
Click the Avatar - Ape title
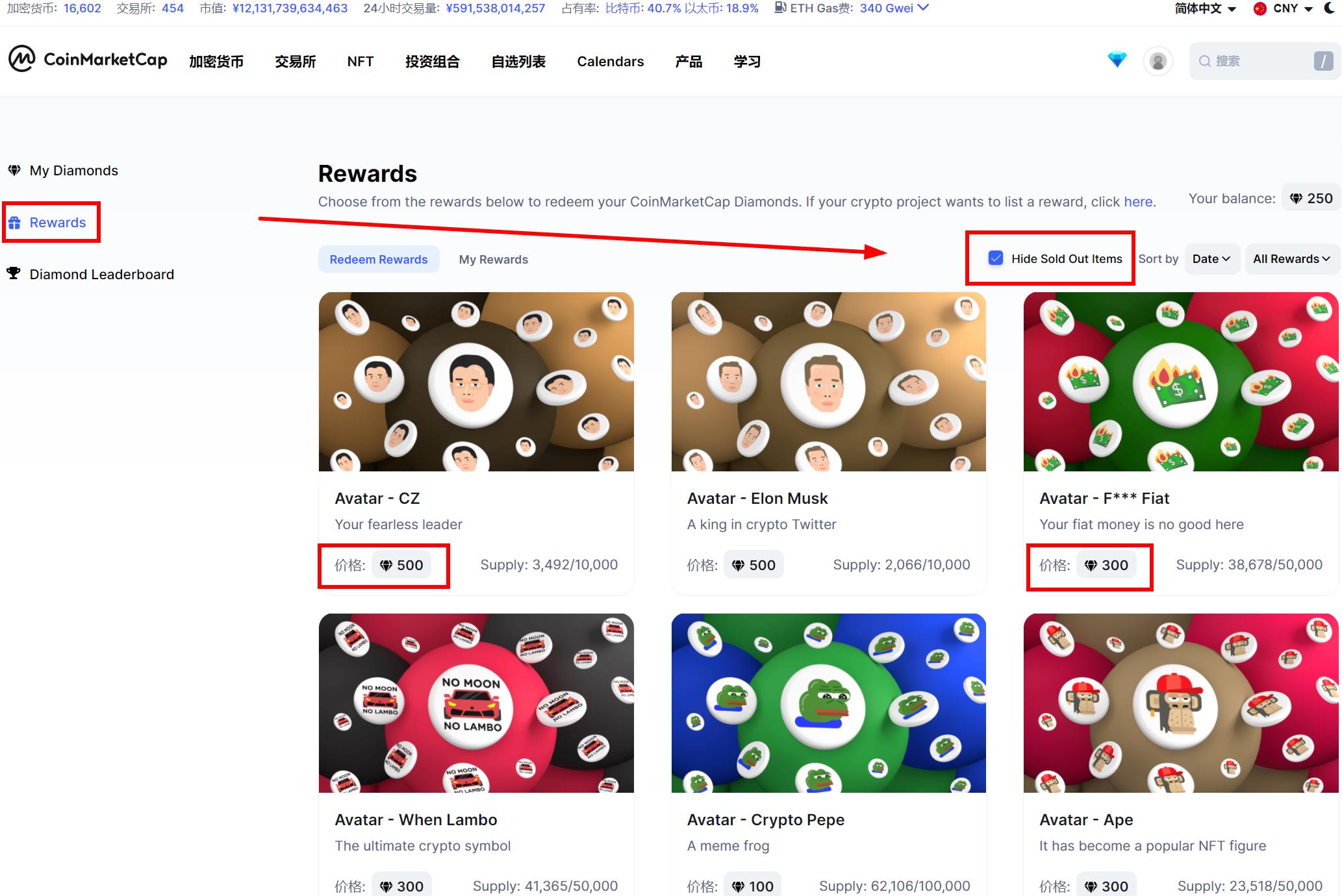tap(1086, 820)
